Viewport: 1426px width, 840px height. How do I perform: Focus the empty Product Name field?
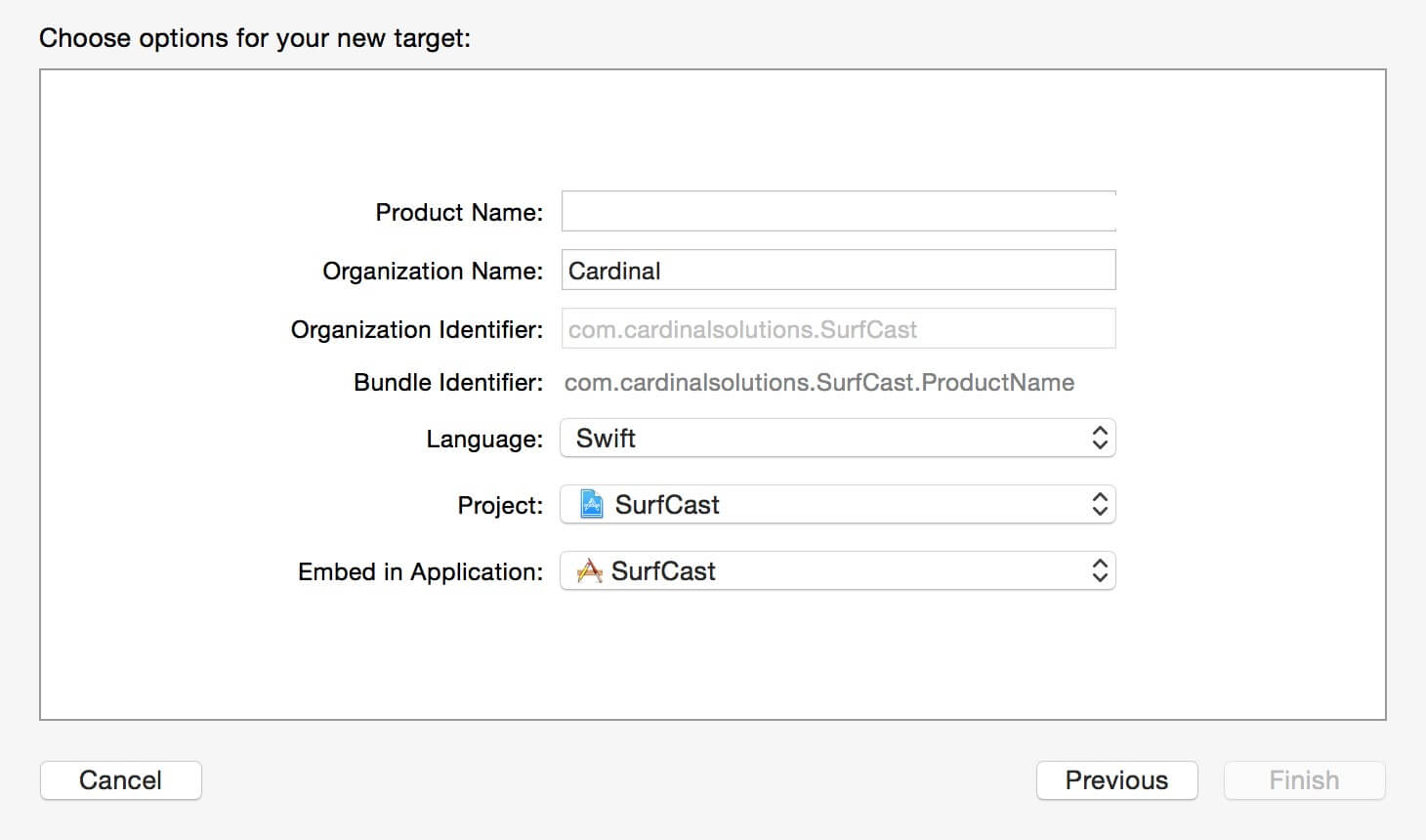838,212
